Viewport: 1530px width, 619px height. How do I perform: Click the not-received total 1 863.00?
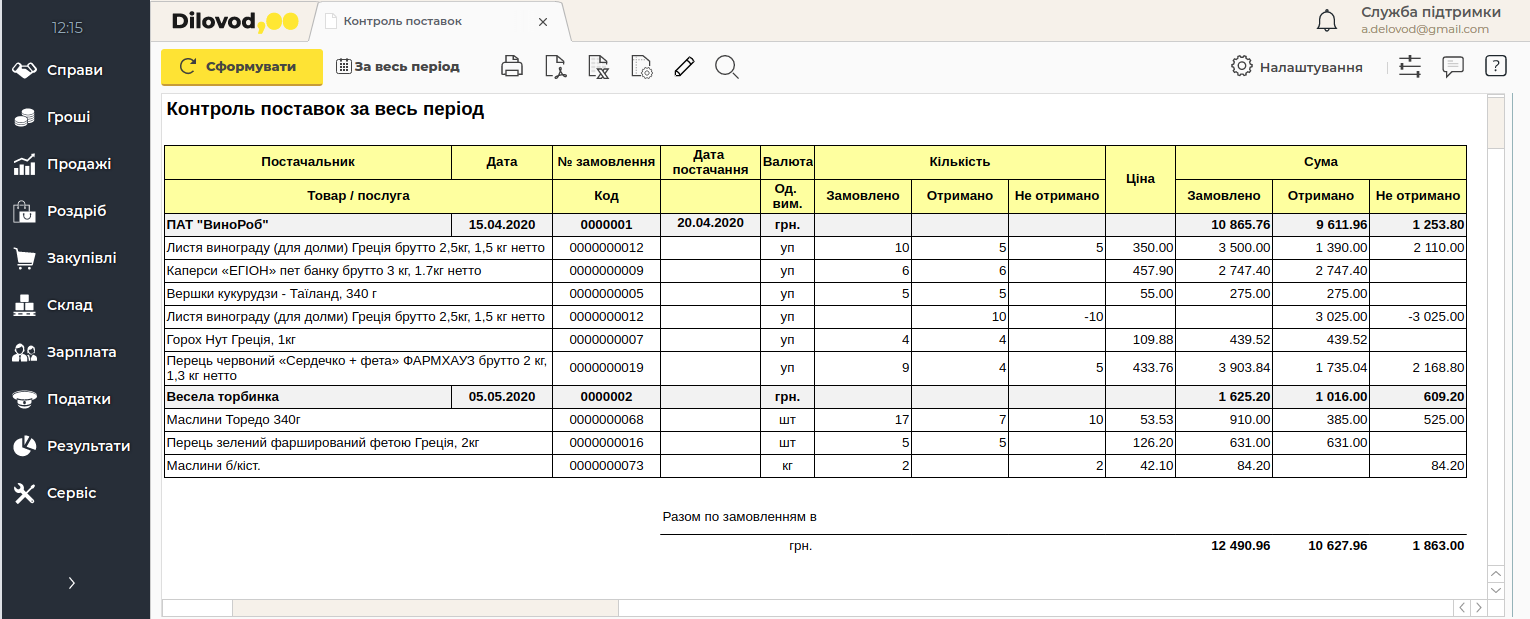(1438, 546)
